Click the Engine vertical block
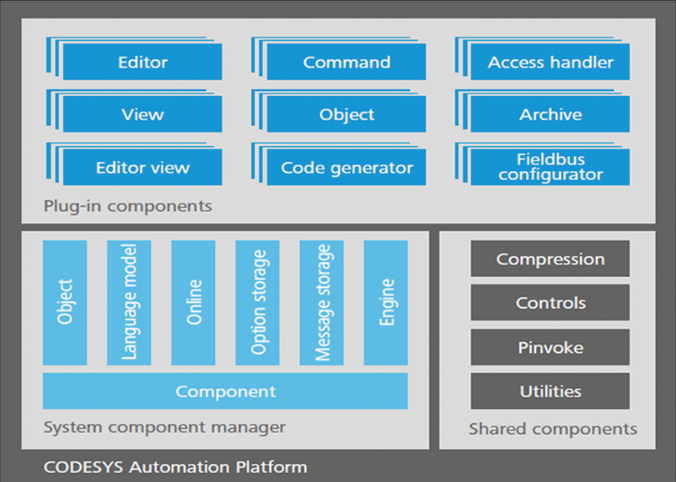 click(x=386, y=302)
